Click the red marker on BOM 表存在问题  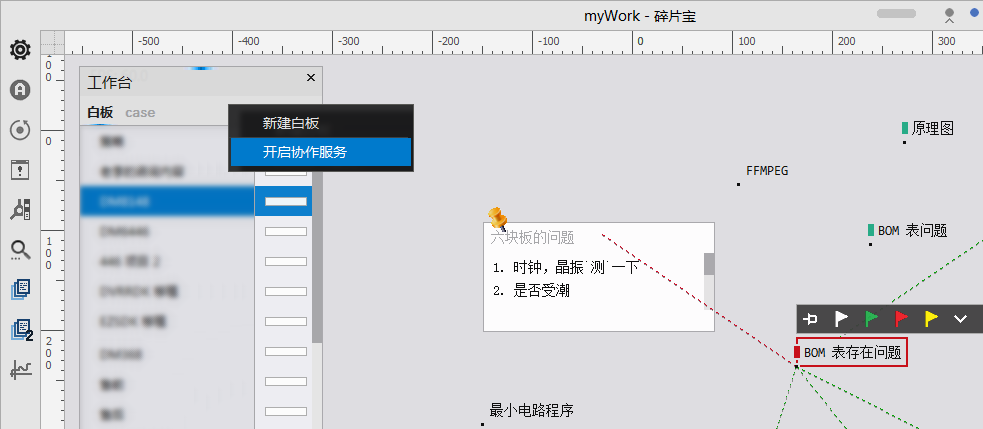(797, 352)
